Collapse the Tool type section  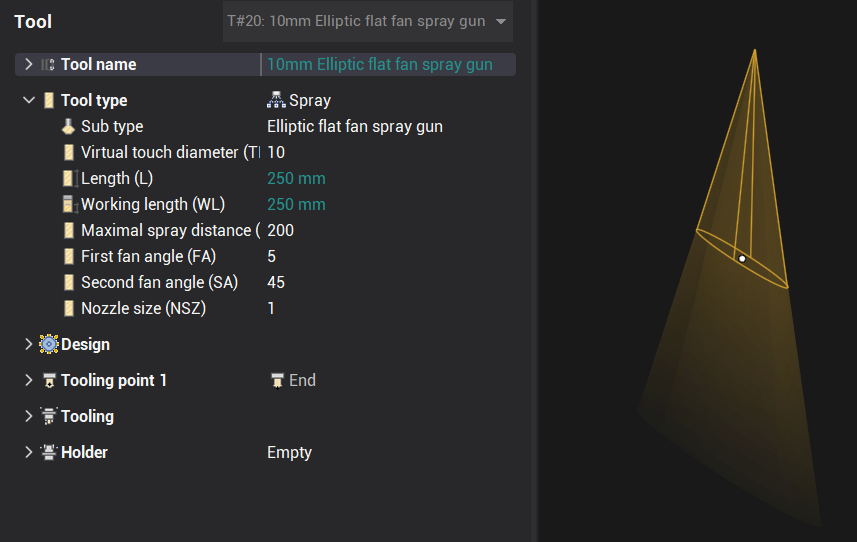pos(29,100)
